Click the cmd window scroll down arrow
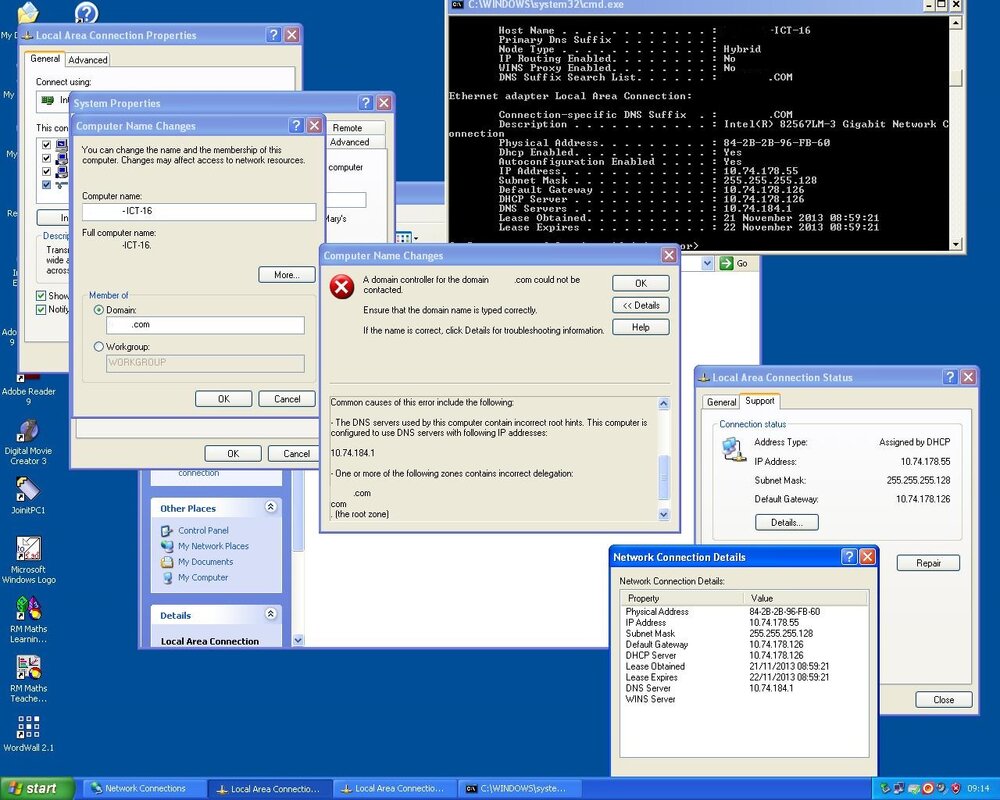This screenshot has width=1000, height=800. pos(955,244)
